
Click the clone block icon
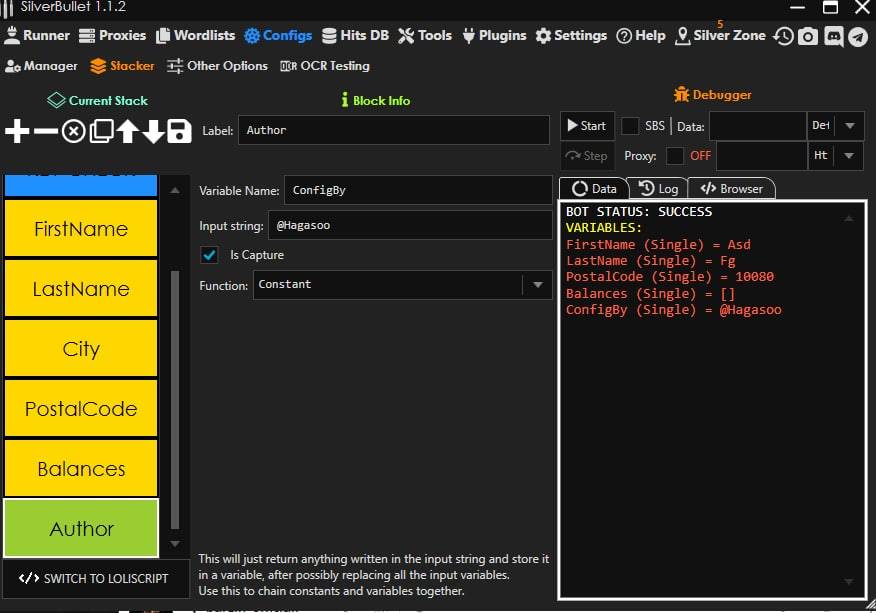point(101,131)
